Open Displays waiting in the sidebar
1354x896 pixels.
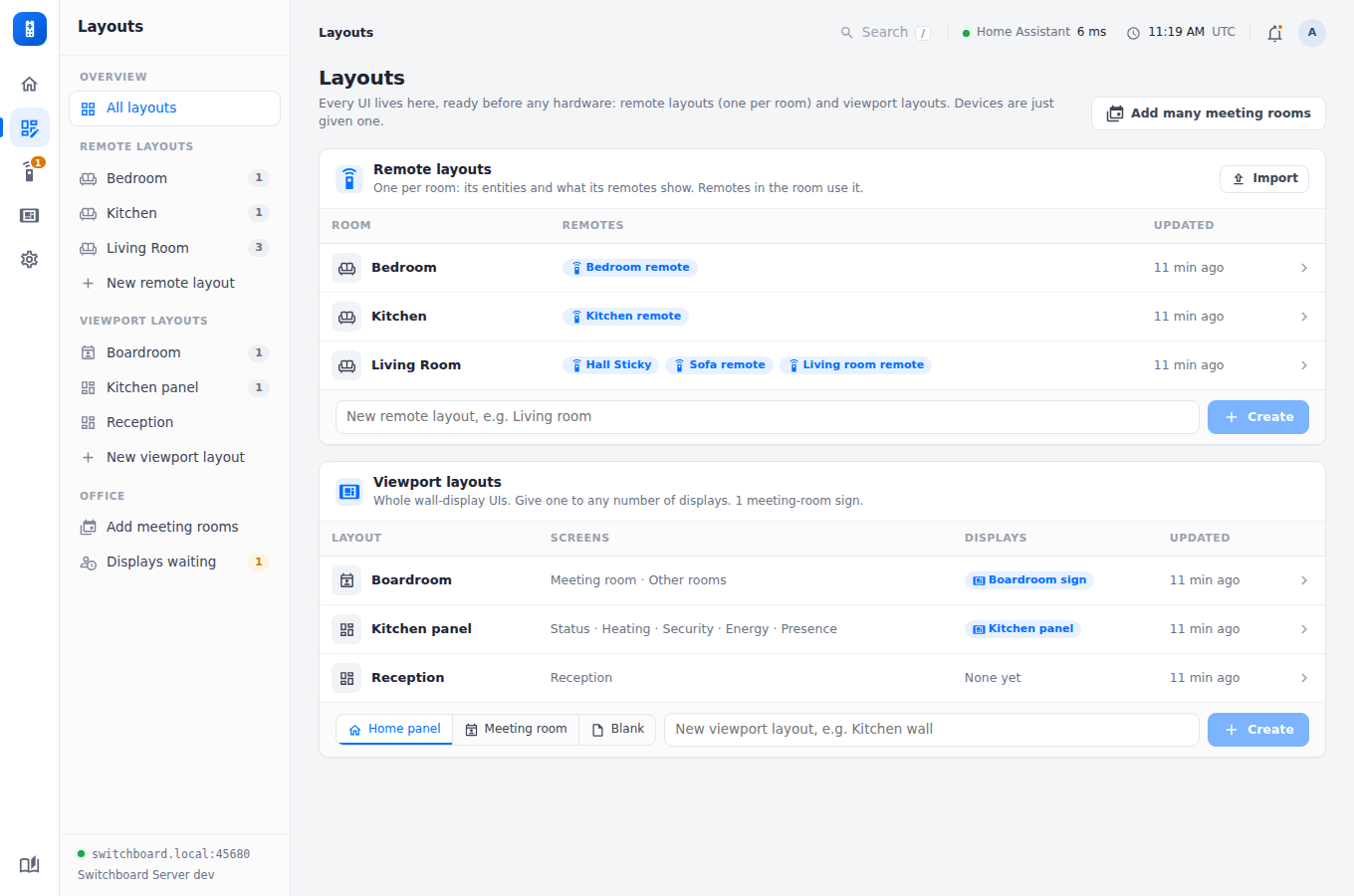coord(174,561)
